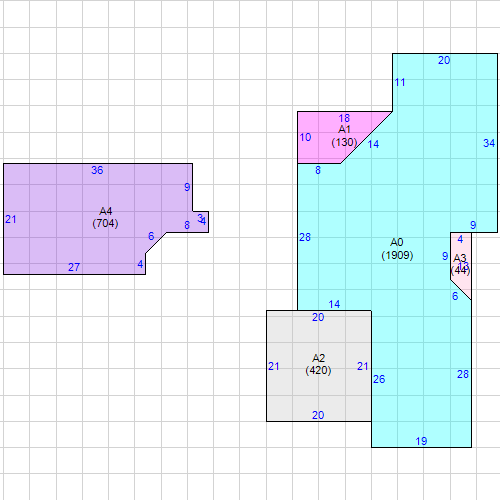Click the 14 dimension on A1's diagonal edge
Screen dimensions: 500x500
[373, 144]
